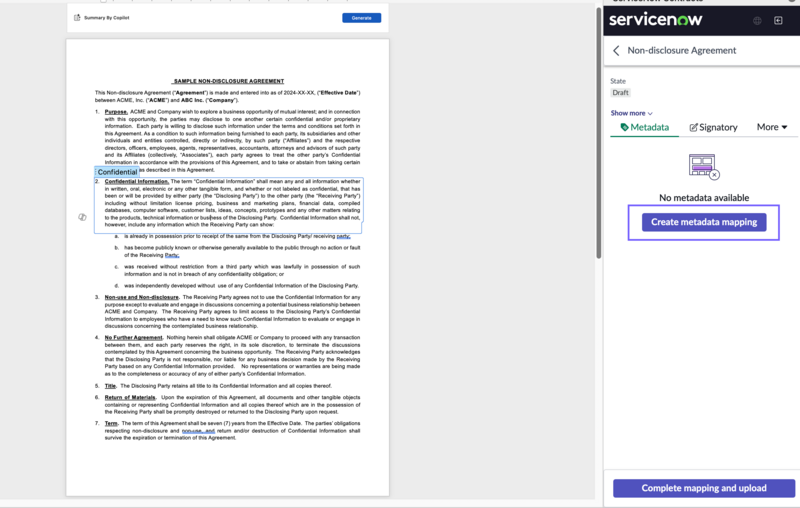Click the Title heading in section 5
The image size is (800, 508).
point(110,386)
